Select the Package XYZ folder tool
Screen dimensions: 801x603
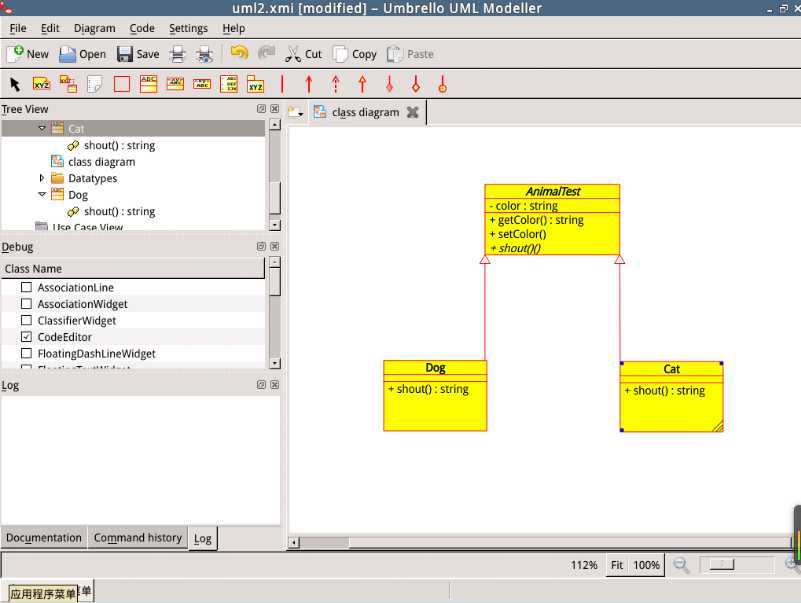click(x=255, y=84)
